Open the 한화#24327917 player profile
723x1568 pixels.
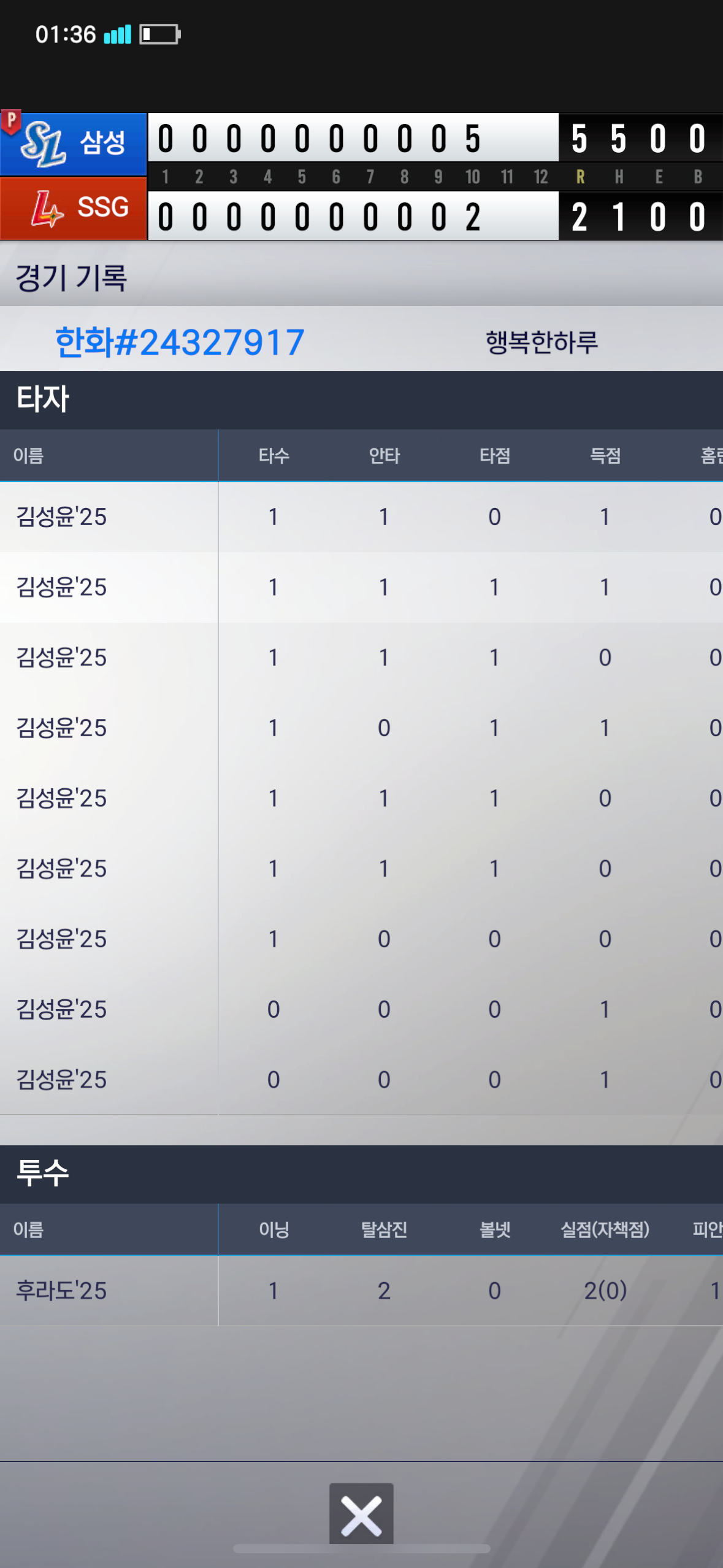tap(180, 342)
